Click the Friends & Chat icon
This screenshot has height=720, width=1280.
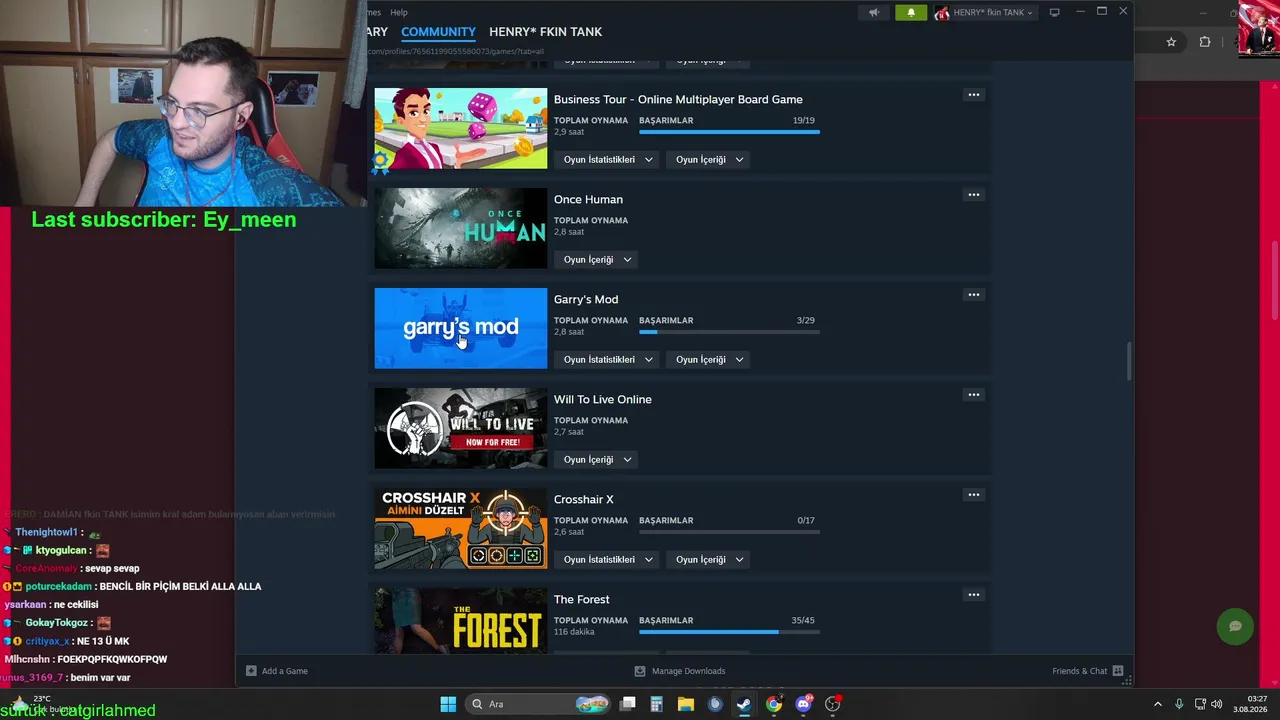[x=1118, y=671]
